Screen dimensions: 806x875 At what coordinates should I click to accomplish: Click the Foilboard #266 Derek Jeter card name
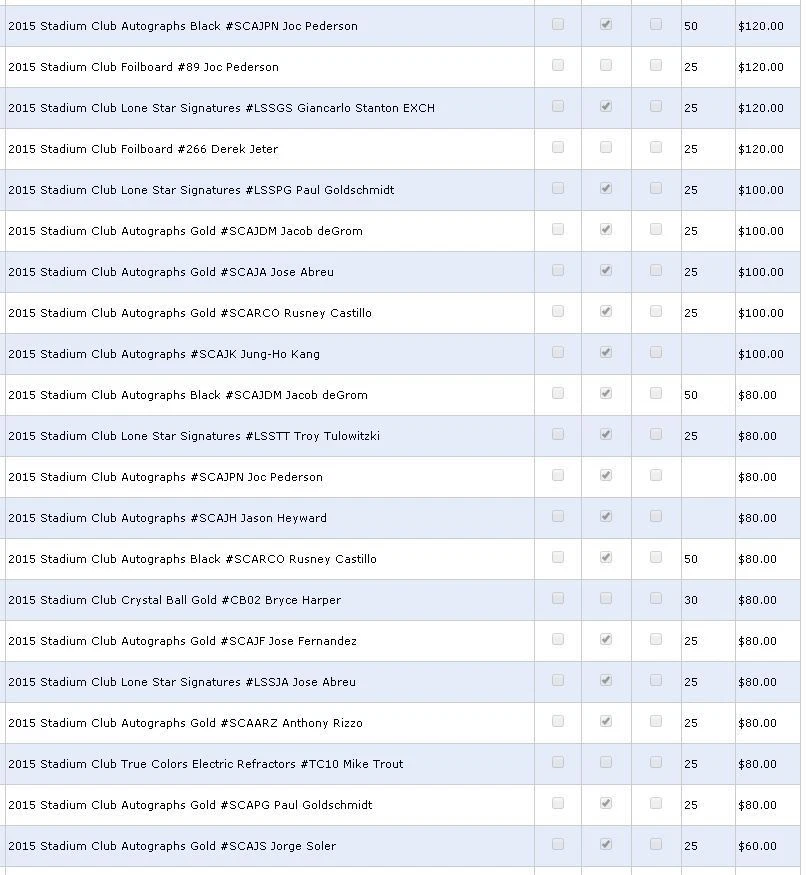coord(143,149)
